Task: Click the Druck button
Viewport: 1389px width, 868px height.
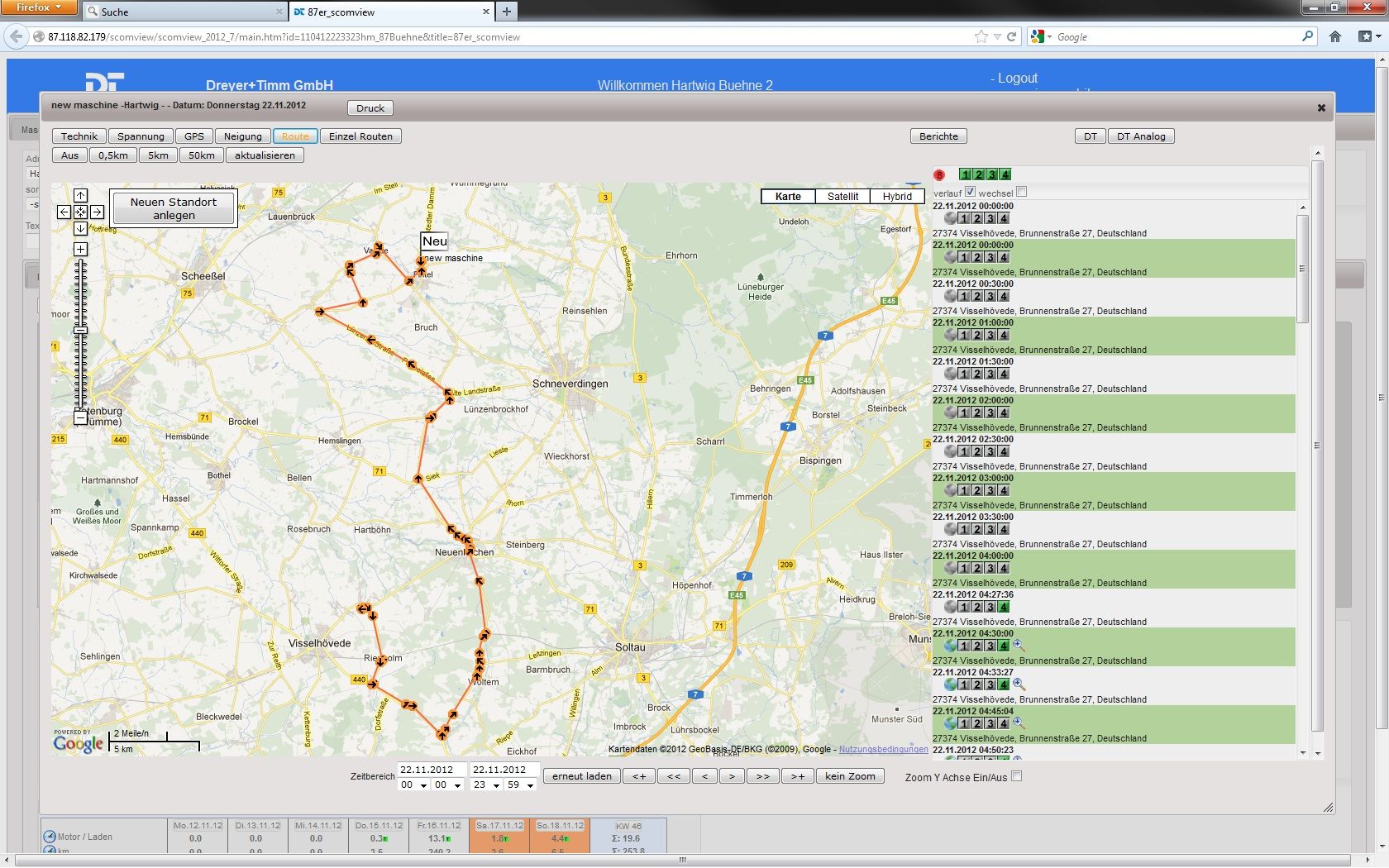Action: [370, 108]
